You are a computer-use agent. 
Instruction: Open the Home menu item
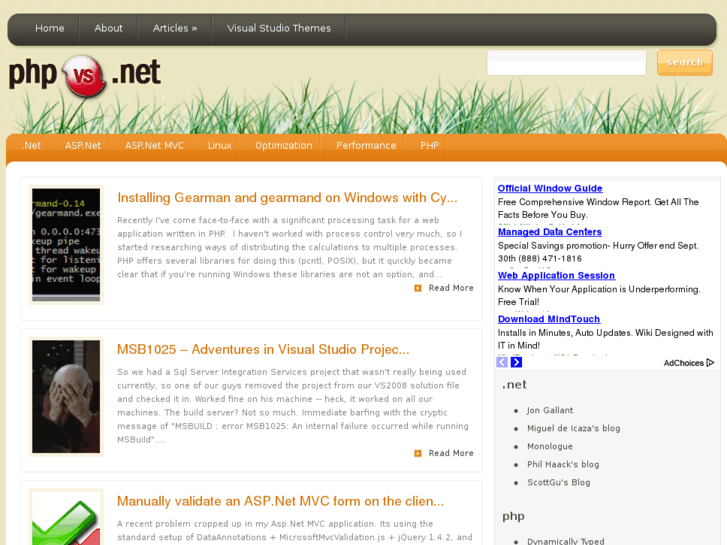click(50, 28)
